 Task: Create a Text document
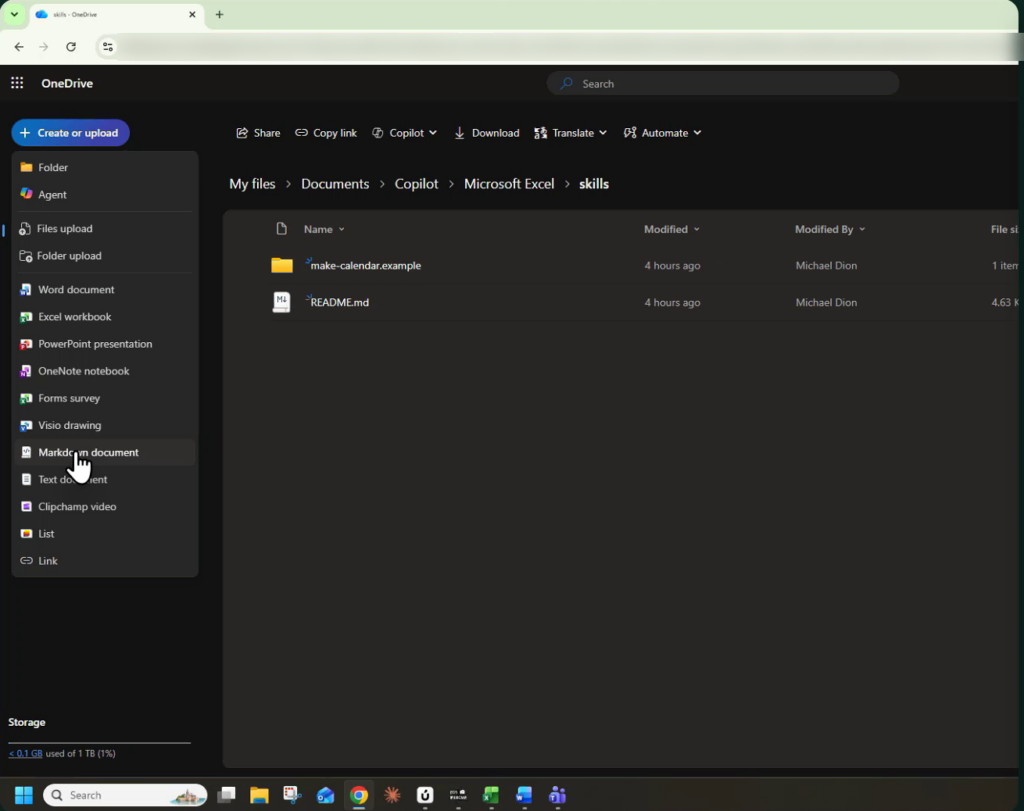tap(104, 479)
